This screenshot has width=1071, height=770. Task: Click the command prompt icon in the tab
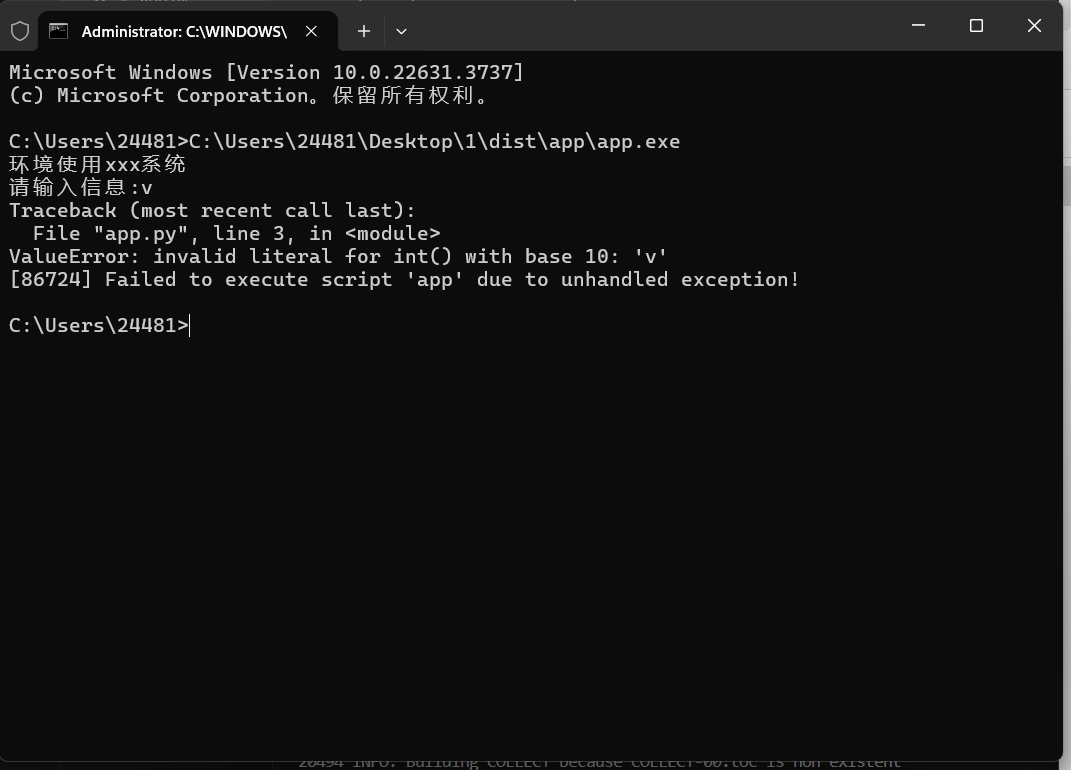point(59,31)
